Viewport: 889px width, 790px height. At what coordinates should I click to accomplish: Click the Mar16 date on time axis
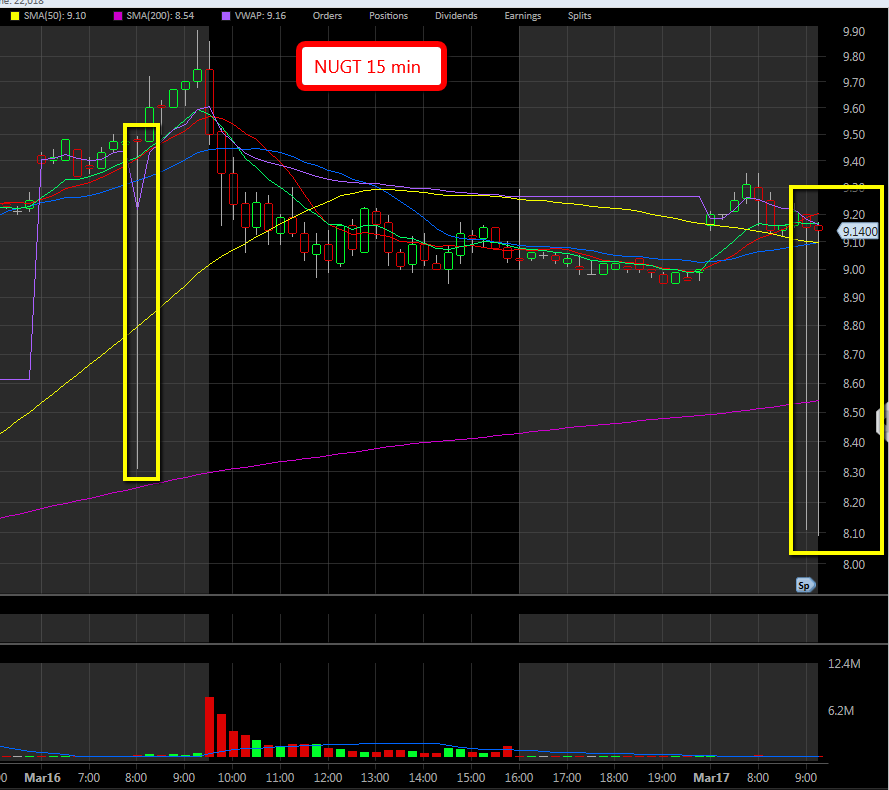[x=42, y=776]
